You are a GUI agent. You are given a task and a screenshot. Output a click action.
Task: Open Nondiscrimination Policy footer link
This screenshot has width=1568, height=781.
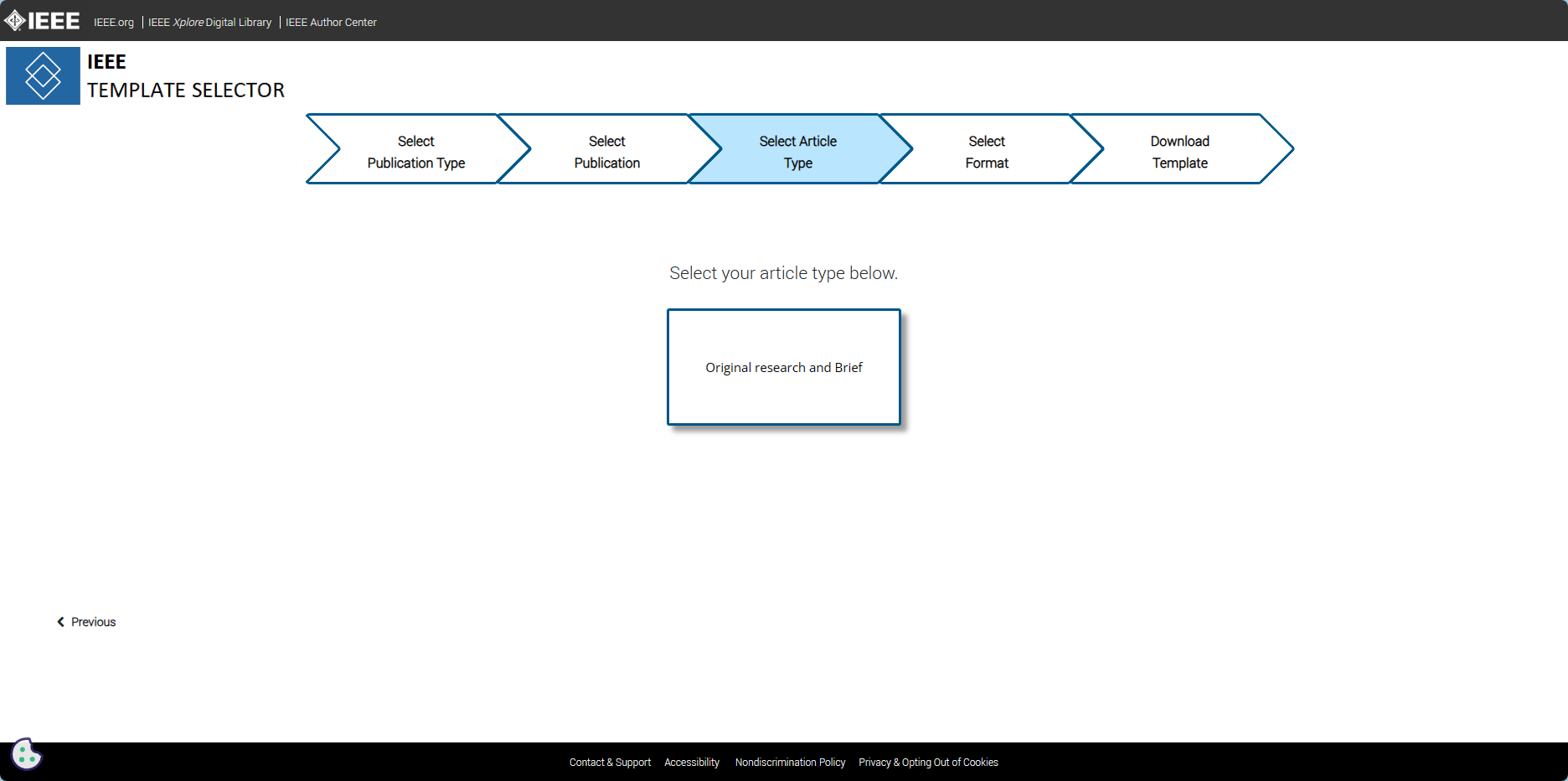tap(790, 763)
